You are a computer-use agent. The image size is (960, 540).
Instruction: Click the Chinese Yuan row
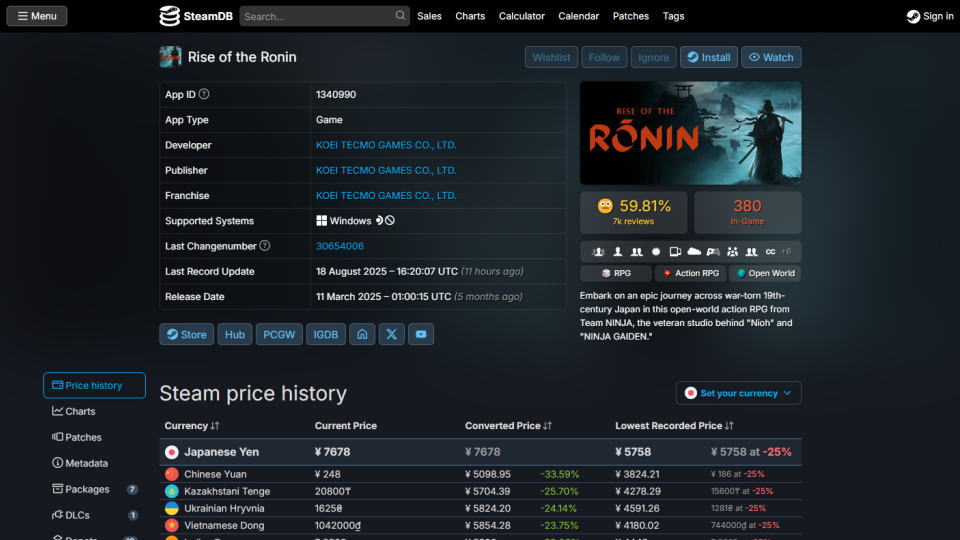pyautogui.click(x=481, y=474)
